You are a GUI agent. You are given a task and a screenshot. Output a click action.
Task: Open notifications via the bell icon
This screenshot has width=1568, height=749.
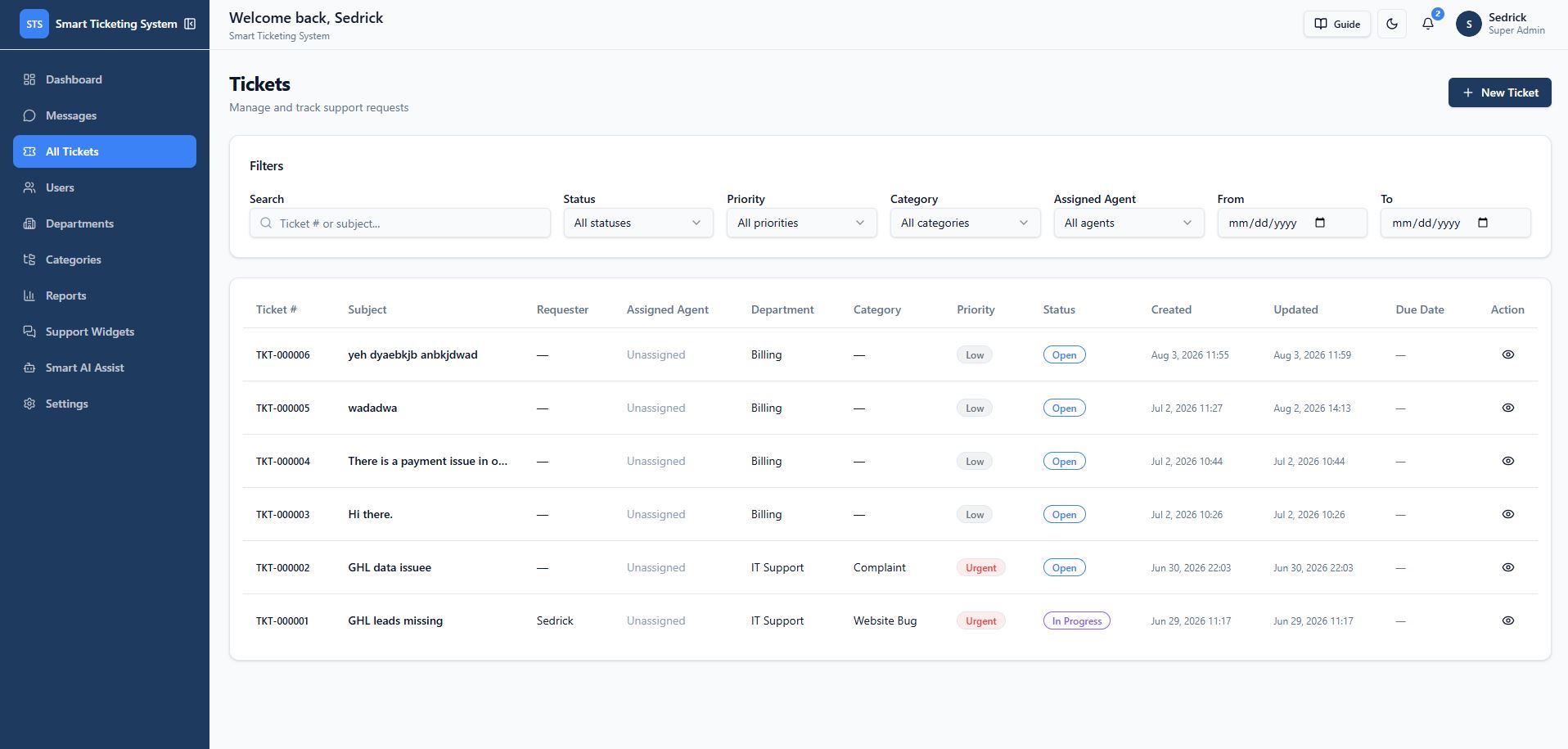point(1428,24)
